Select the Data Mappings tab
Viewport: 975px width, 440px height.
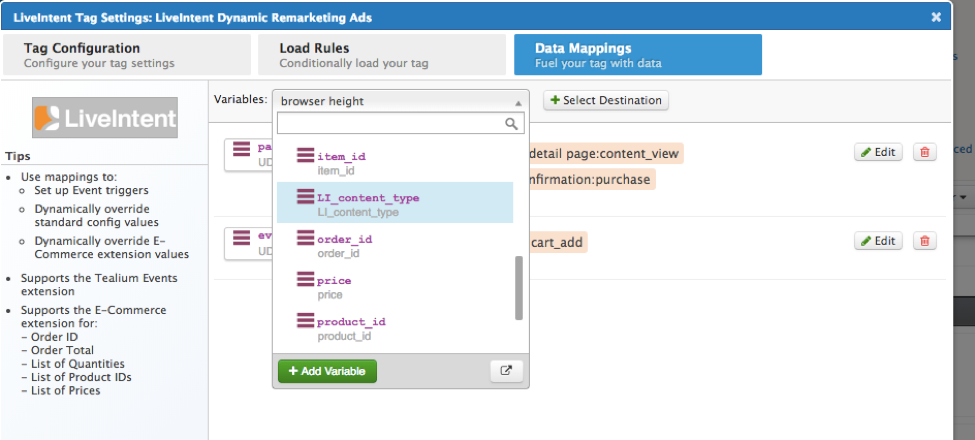637,55
